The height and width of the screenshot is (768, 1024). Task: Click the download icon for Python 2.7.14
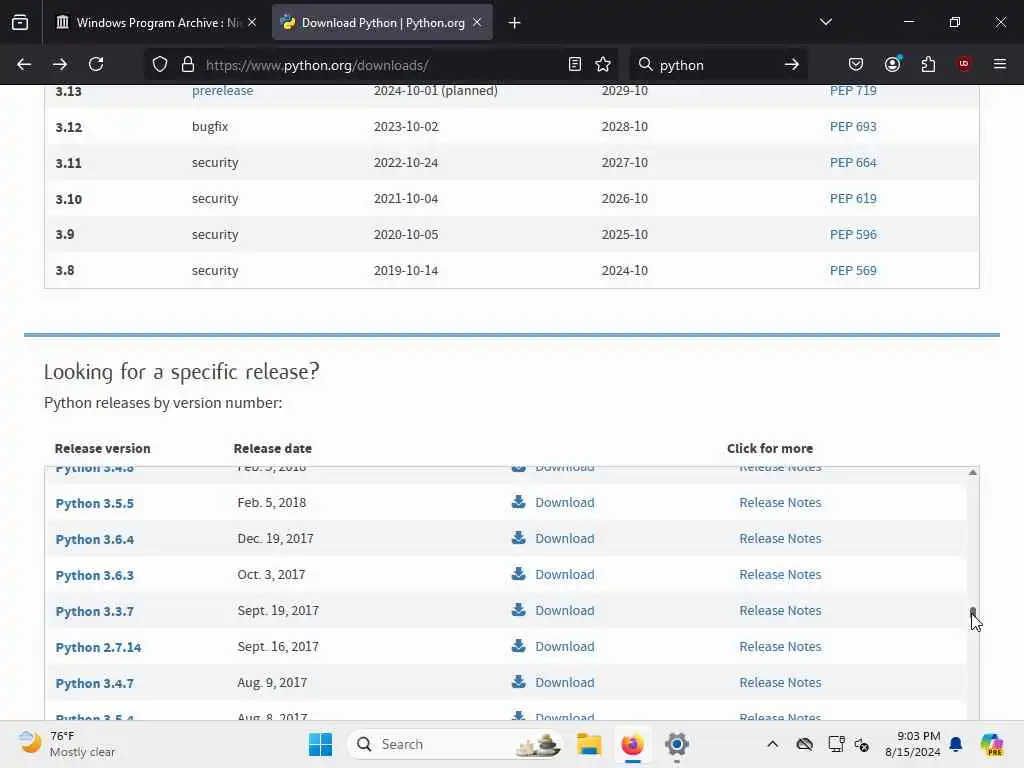519,645
